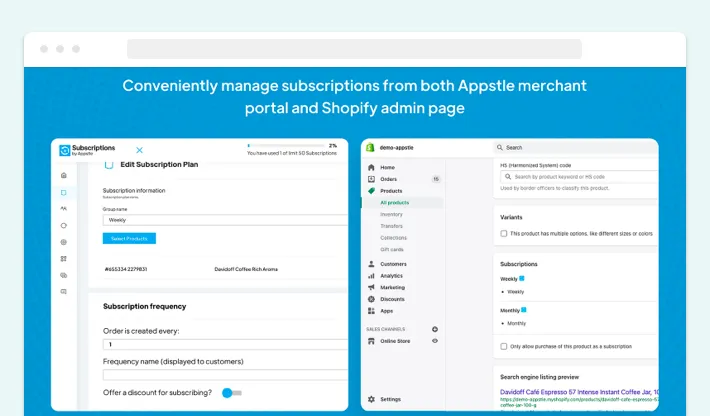
Task: Open Analytics in Shopify navigation
Action: [391, 276]
